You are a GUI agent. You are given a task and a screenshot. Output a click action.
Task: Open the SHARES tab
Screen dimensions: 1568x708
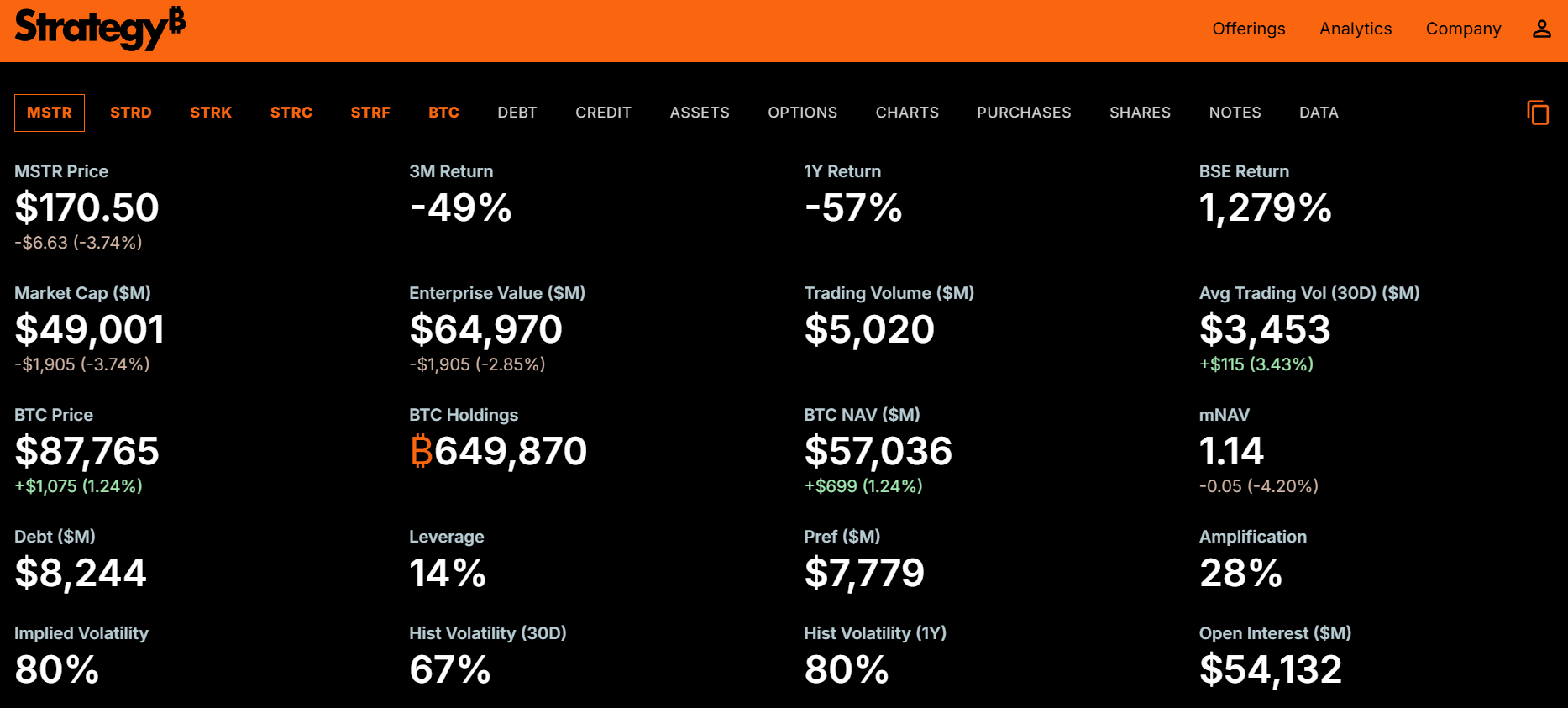coord(1140,113)
